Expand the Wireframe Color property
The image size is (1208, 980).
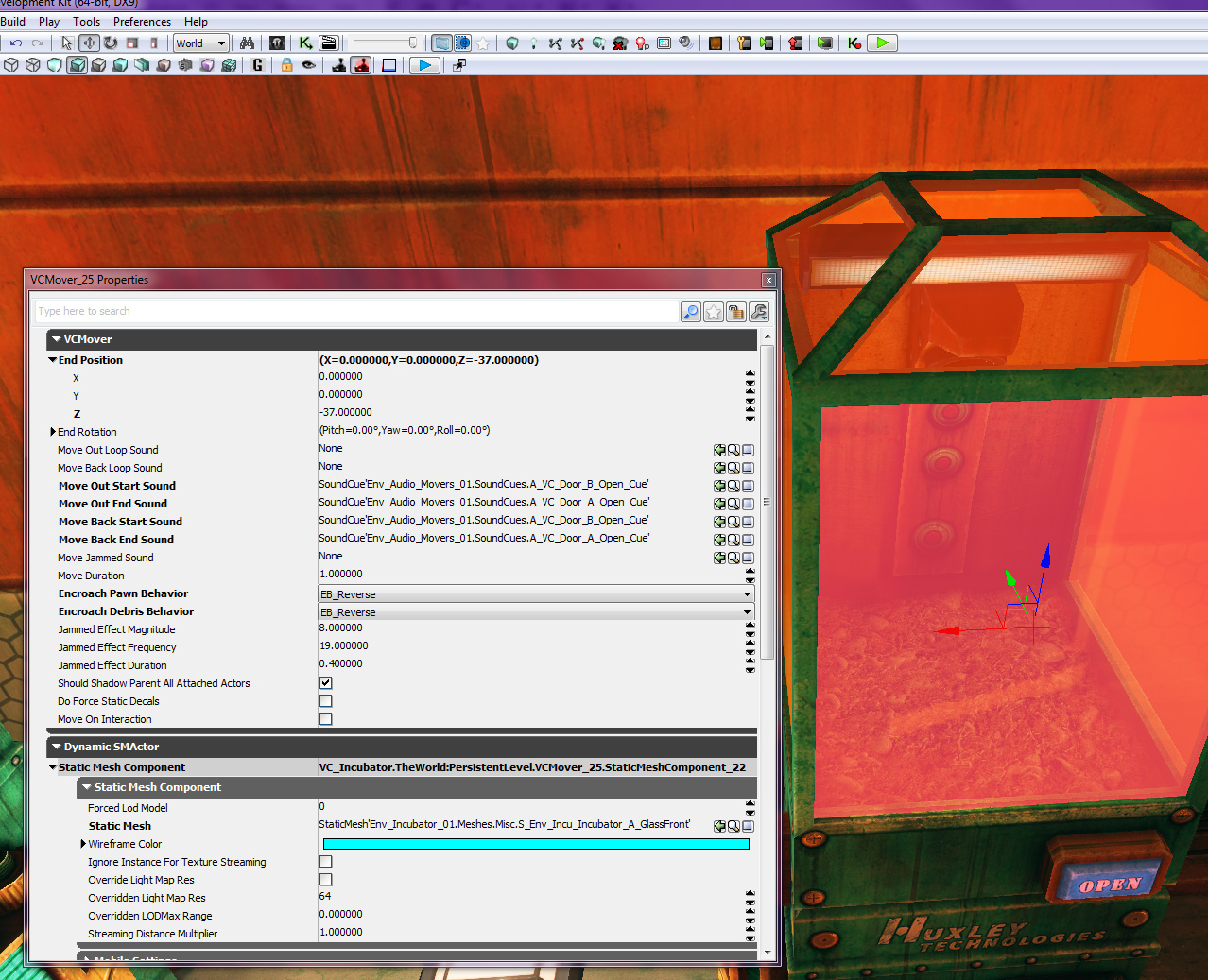pos(83,844)
